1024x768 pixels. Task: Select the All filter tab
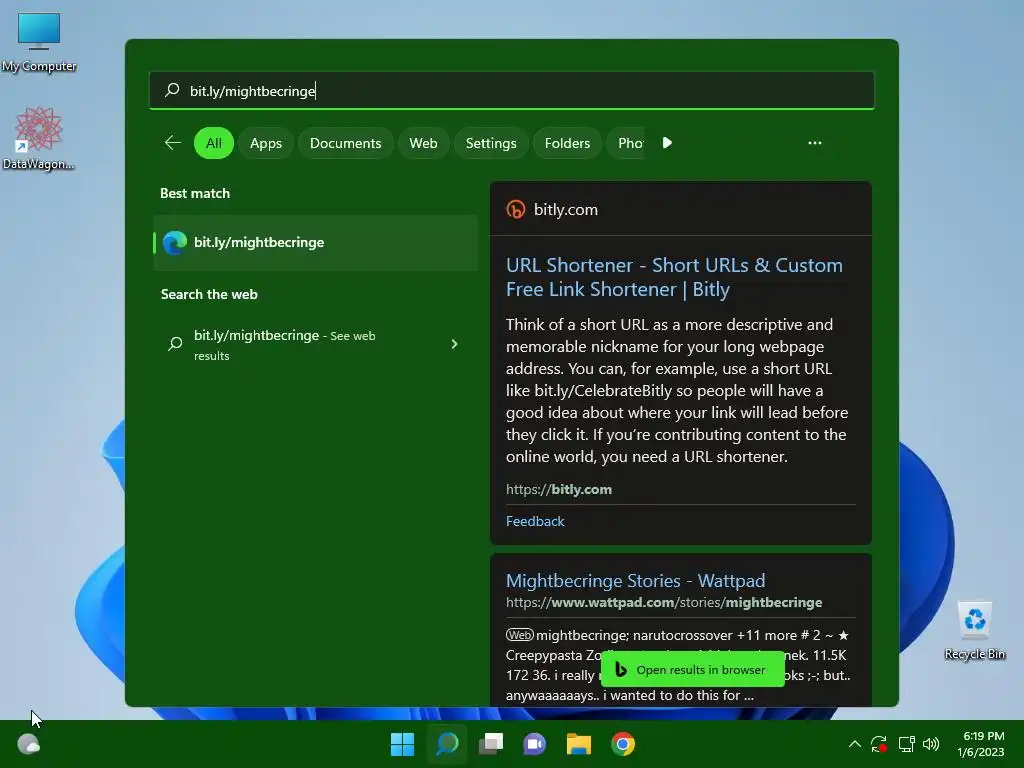tap(214, 143)
